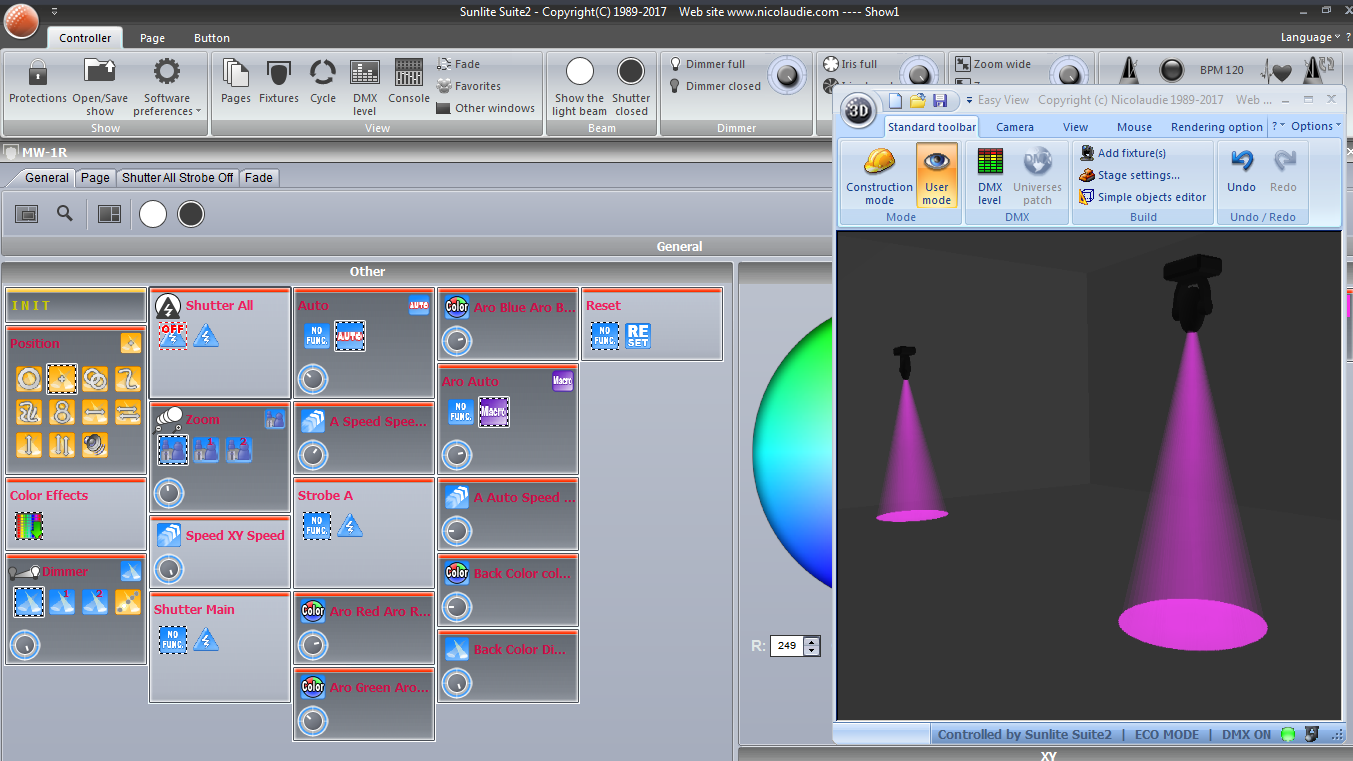Click the green DMX ON status indicator

(x=1288, y=735)
